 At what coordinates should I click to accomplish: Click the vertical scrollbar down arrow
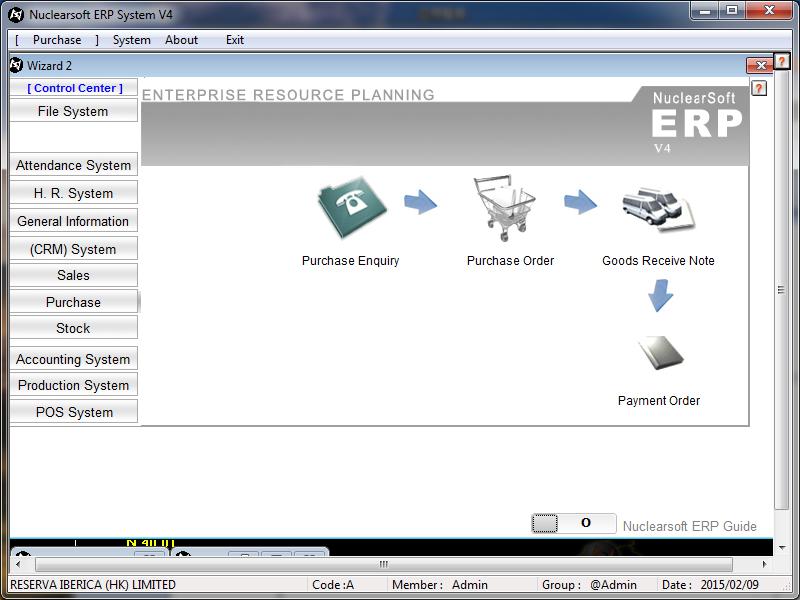pyautogui.click(x=781, y=548)
